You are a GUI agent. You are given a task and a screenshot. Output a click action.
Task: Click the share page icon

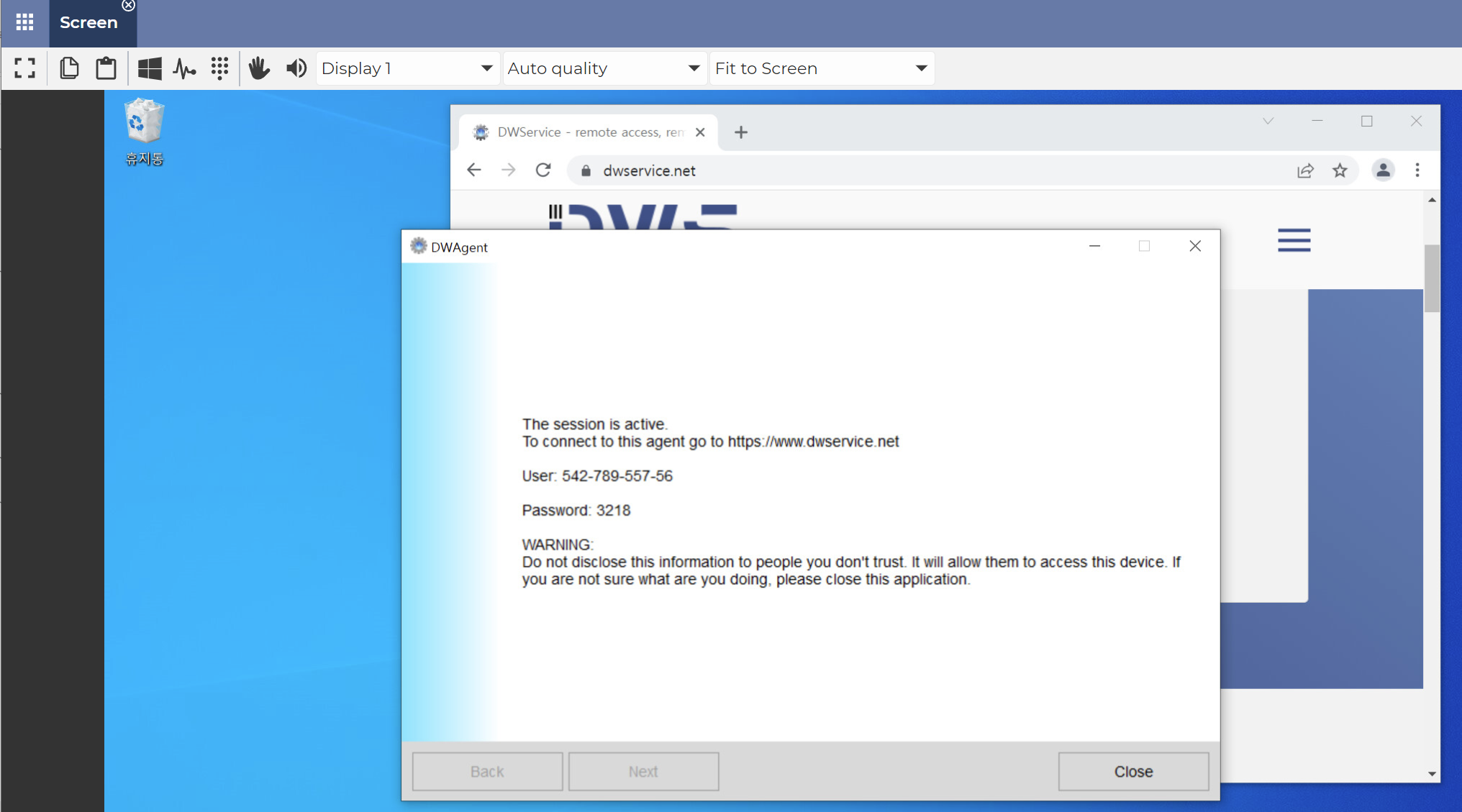click(x=1305, y=170)
